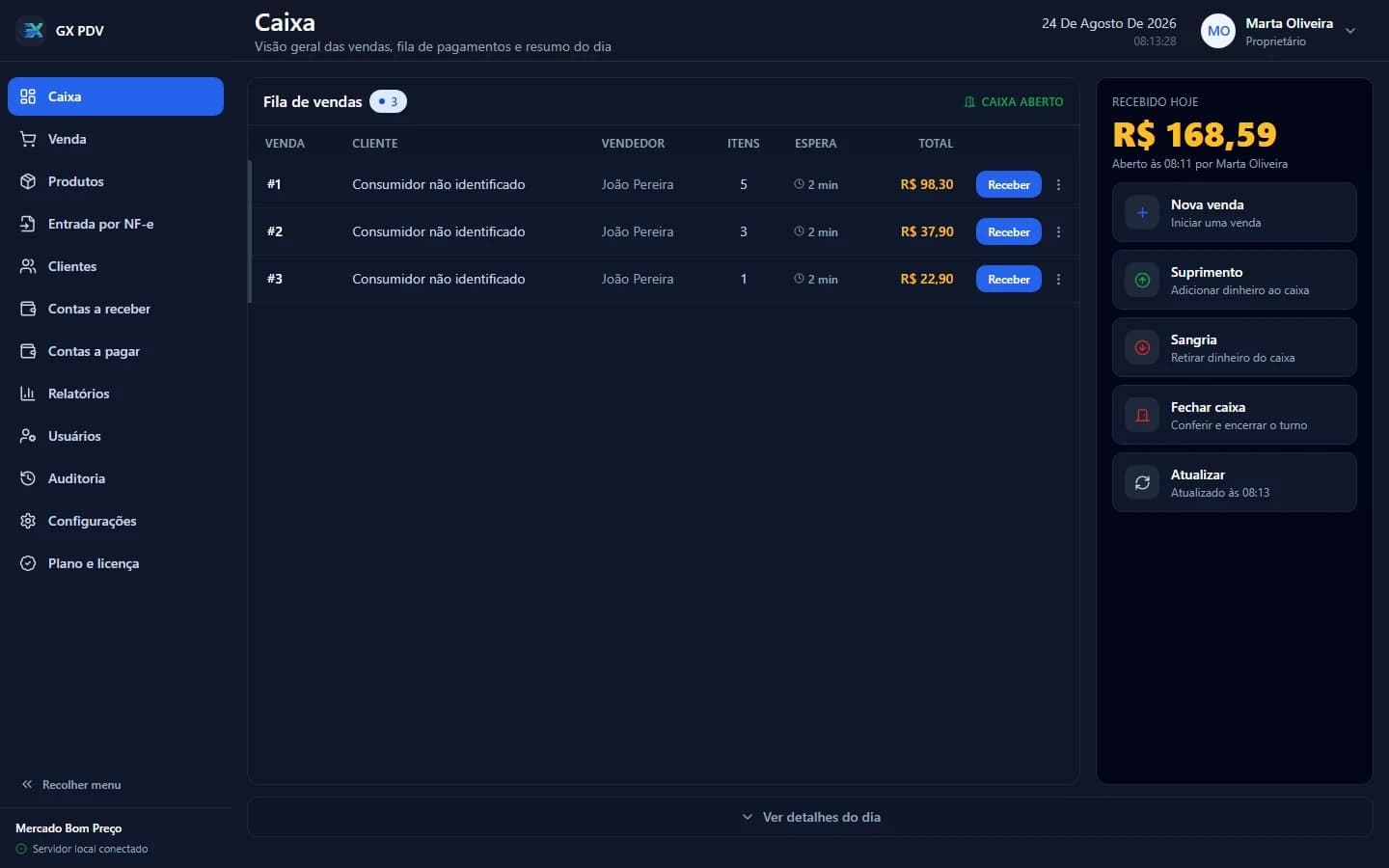Select the Caixa menu item
Screen dimensions: 1389x868
pos(116,96)
